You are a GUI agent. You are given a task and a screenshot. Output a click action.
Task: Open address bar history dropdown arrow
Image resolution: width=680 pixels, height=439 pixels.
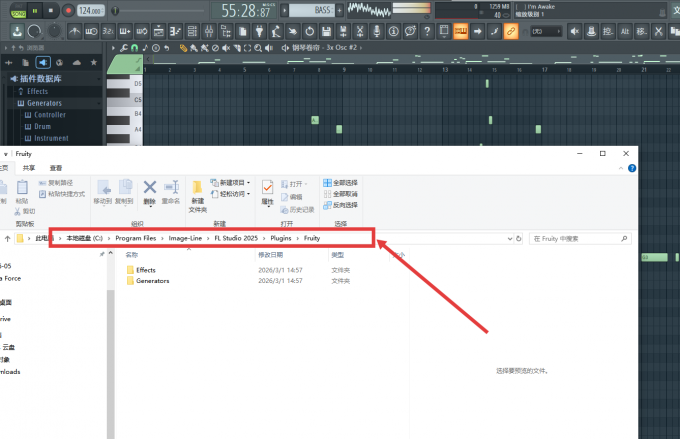(510, 239)
